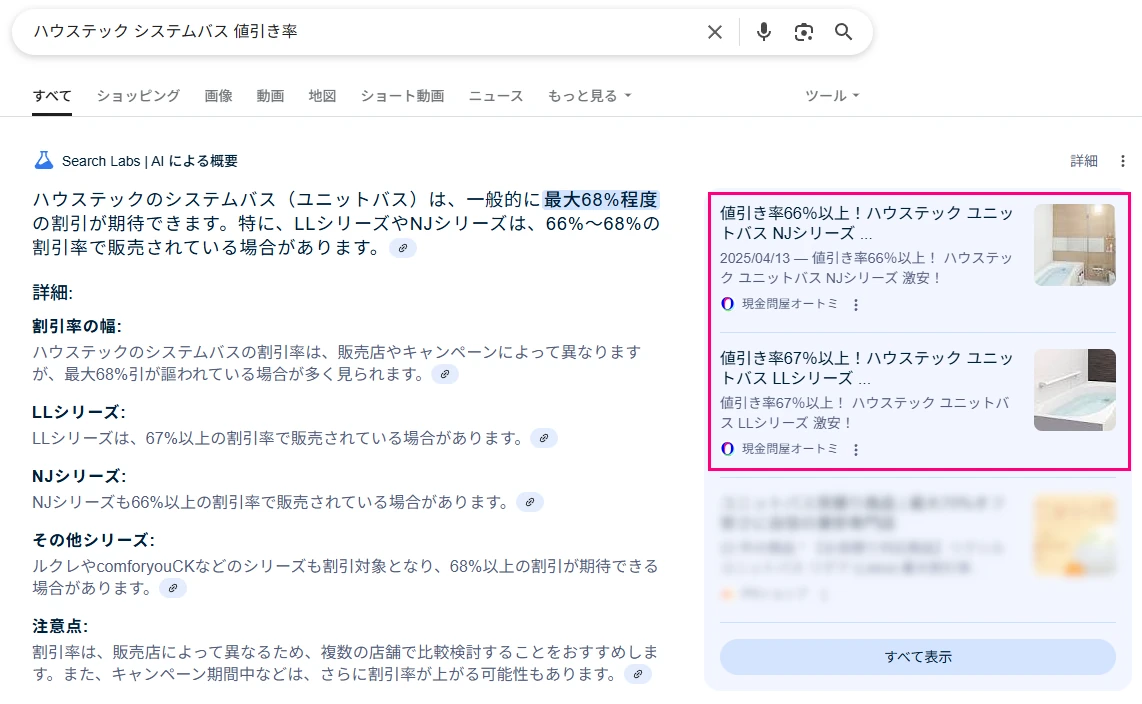Viewport: 1142px width, 704px height.
Task: Click the 注意点: heading
Action: [60, 626]
